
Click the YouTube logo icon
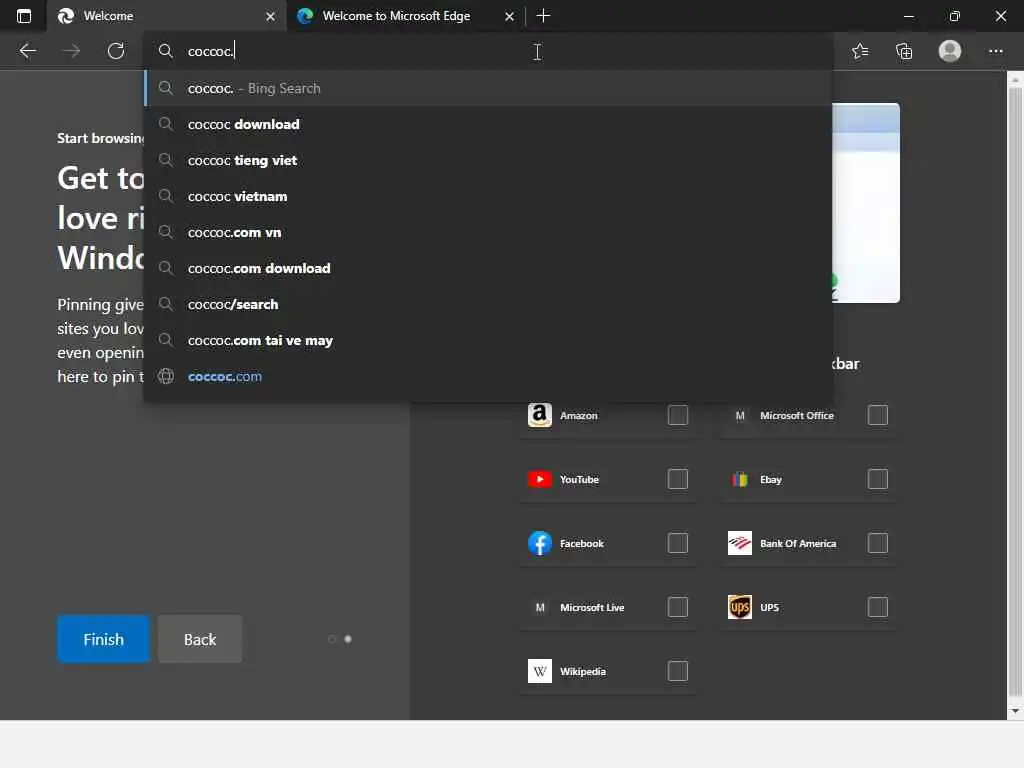click(539, 479)
